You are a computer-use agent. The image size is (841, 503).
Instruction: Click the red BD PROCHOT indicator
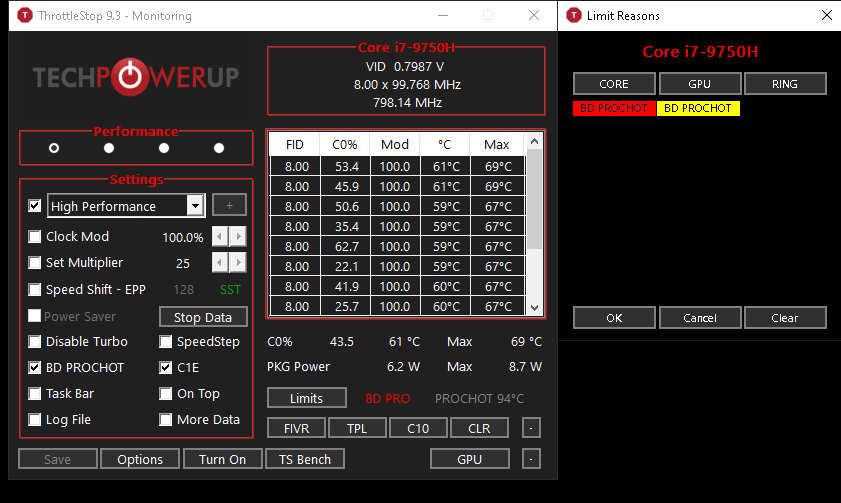(614, 108)
